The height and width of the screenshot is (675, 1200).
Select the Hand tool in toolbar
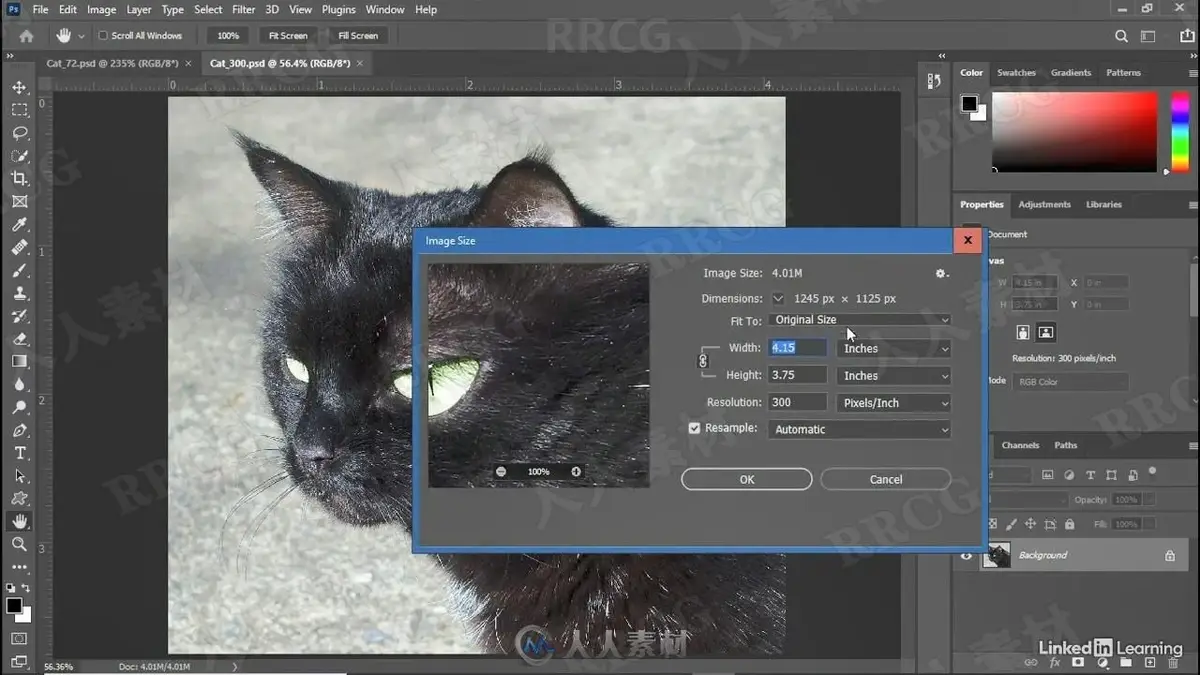pyautogui.click(x=19, y=521)
